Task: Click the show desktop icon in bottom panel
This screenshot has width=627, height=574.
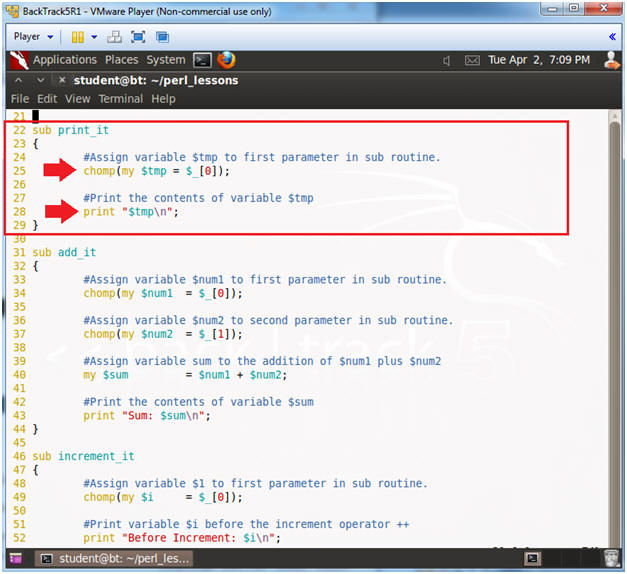Action: point(16,558)
